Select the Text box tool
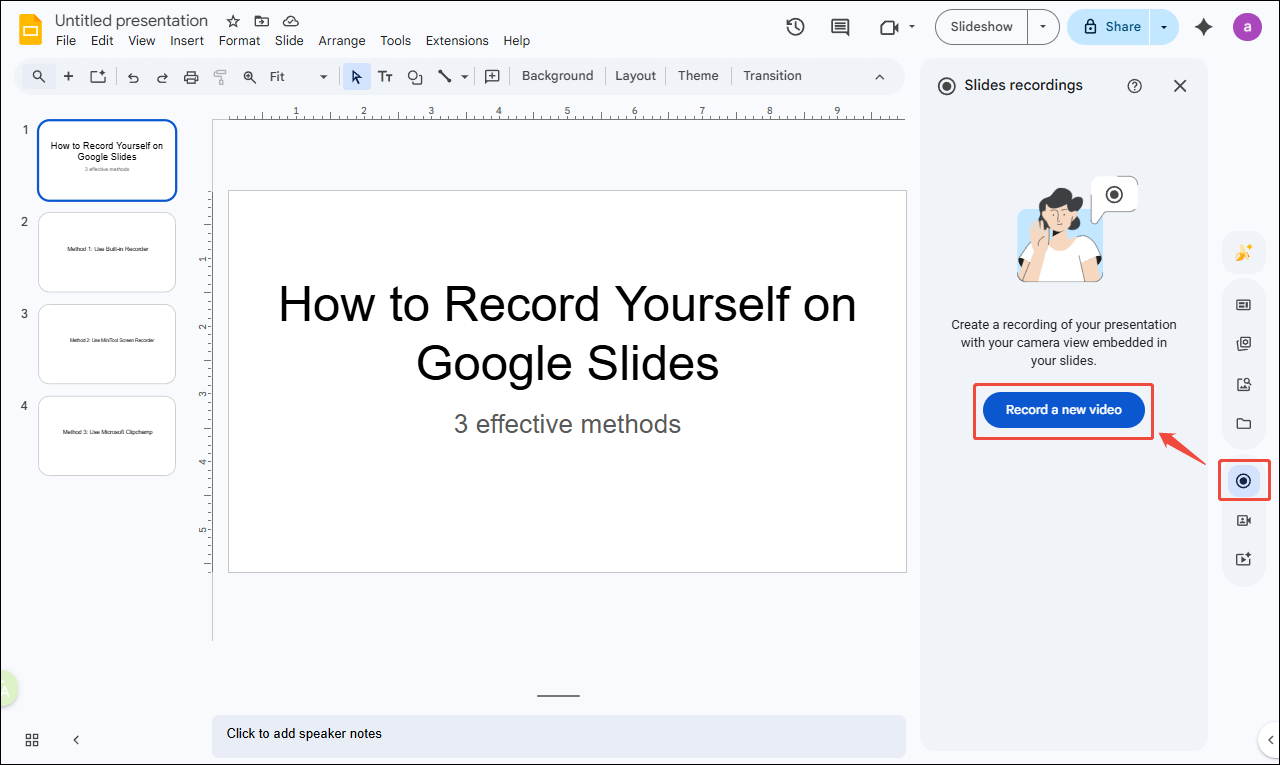1280x765 pixels. (x=385, y=76)
